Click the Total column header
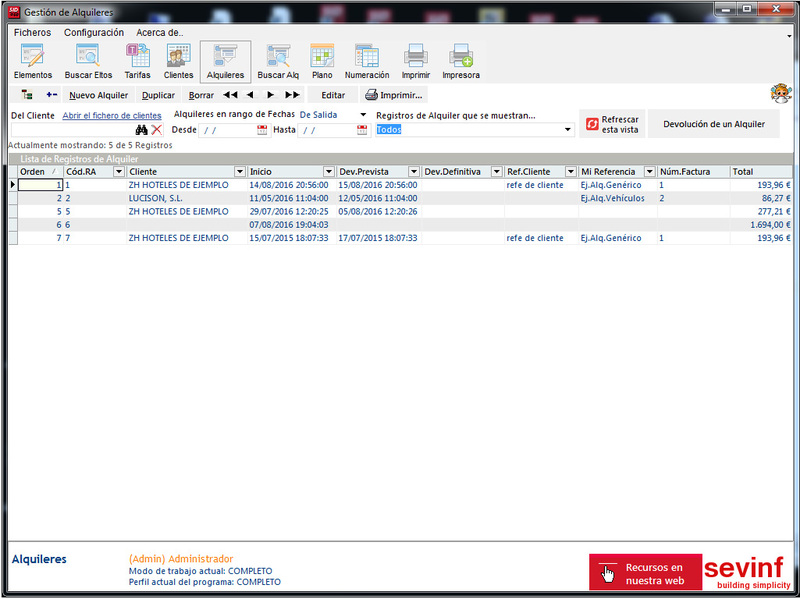Viewport: 800px width, 599px height. pyautogui.click(x=761, y=172)
